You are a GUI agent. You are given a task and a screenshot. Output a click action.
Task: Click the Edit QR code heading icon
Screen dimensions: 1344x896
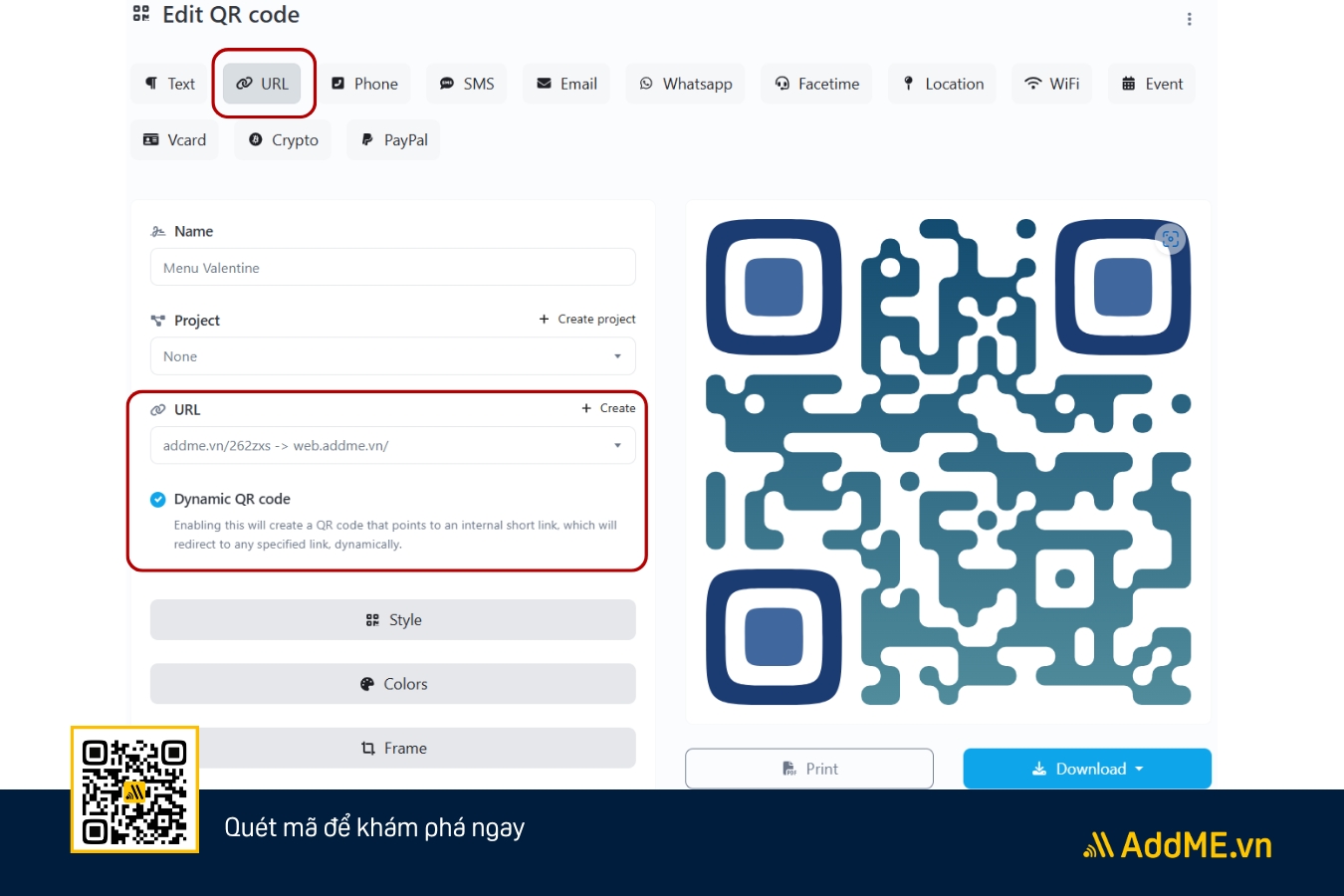point(141,14)
